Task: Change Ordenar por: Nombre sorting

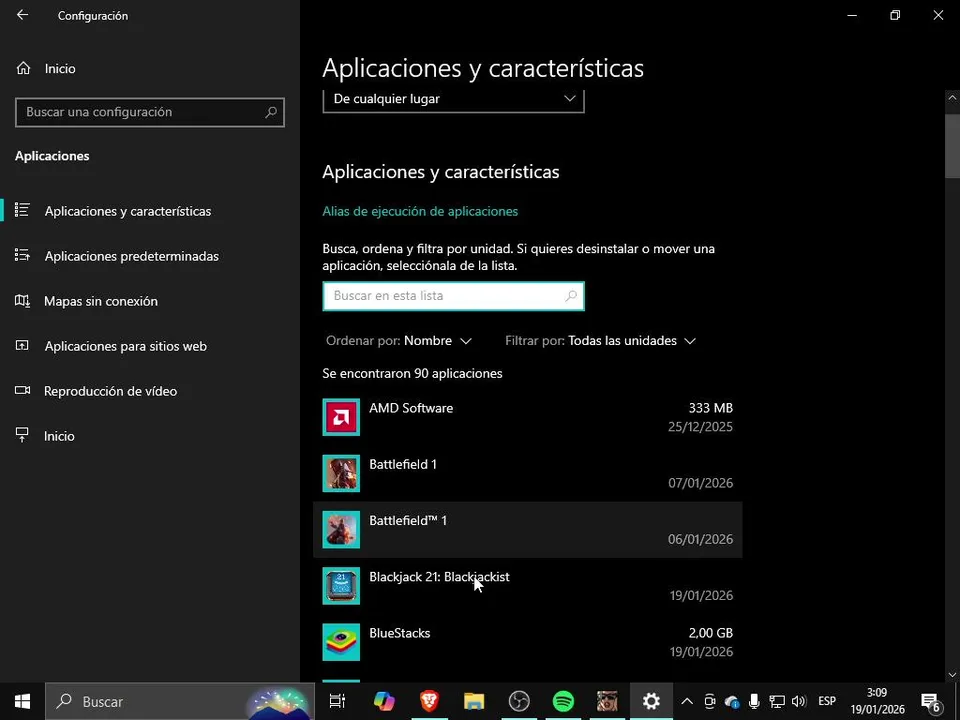Action: coord(399,341)
